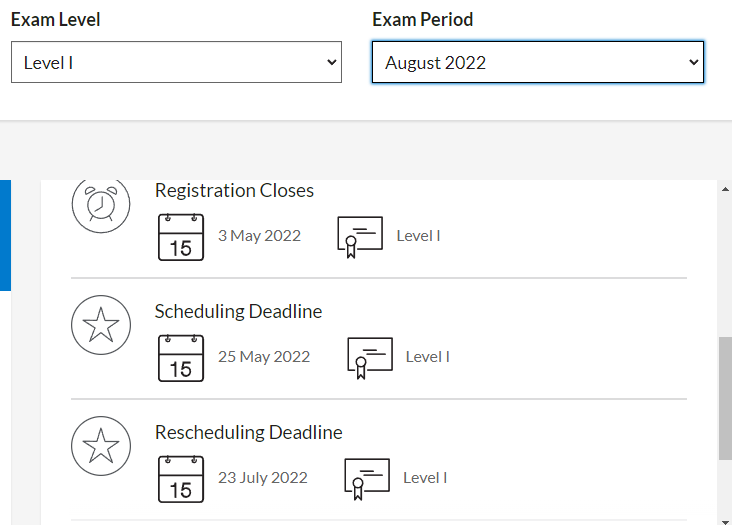Click the certificate icon beside 3 May Level I
Viewport: 732px width, 525px height.
point(360,237)
